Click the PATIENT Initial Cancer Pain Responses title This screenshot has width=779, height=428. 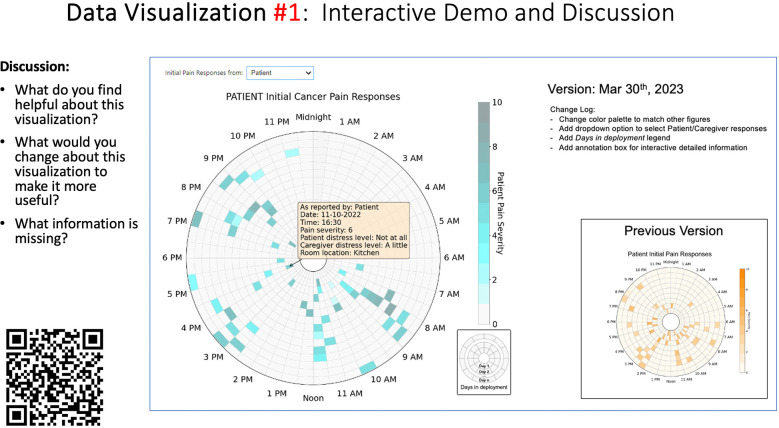[x=313, y=96]
